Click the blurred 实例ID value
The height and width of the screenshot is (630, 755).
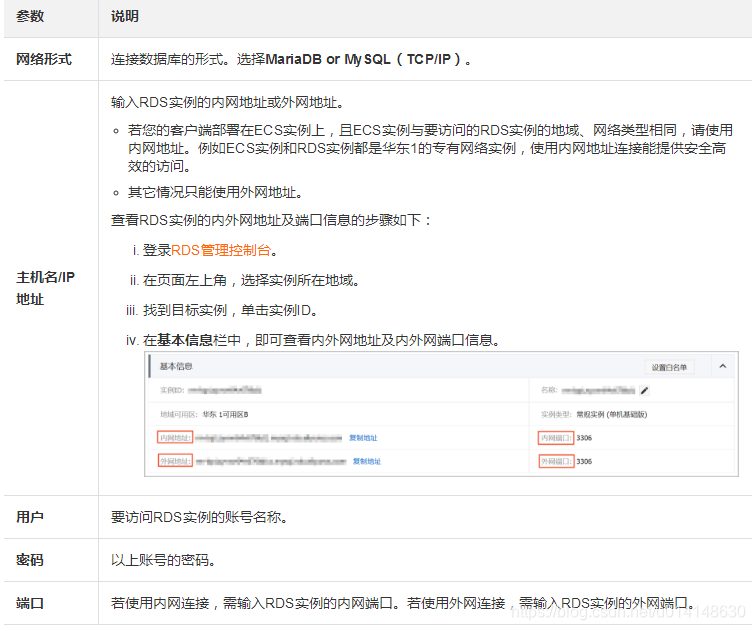[x=224, y=390]
